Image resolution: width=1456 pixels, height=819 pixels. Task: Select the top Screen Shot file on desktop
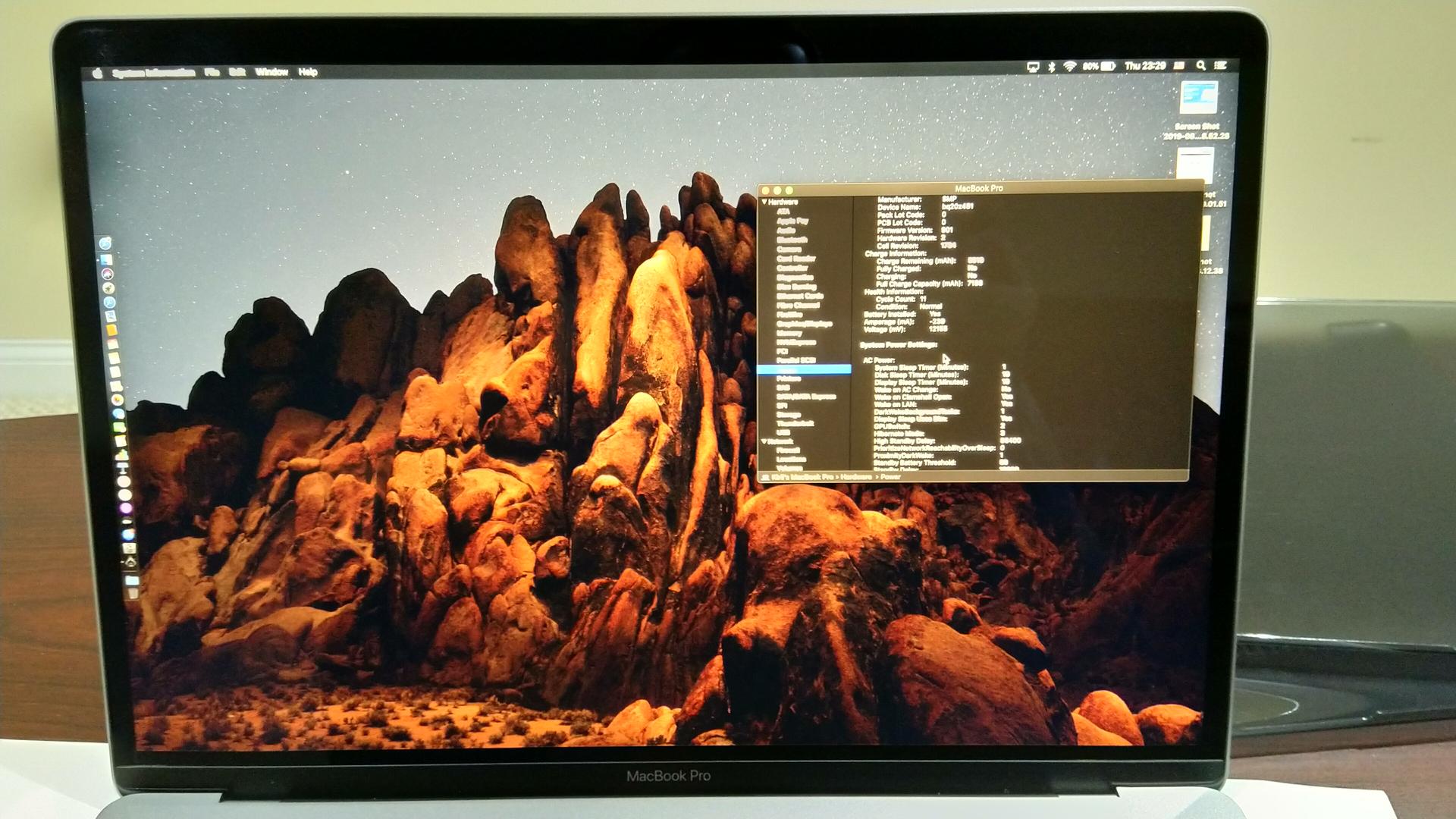coord(1198,99)
